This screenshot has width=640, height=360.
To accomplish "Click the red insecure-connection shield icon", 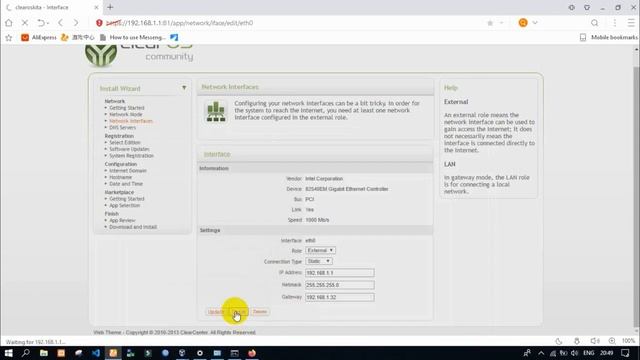I will coord(99,23).
